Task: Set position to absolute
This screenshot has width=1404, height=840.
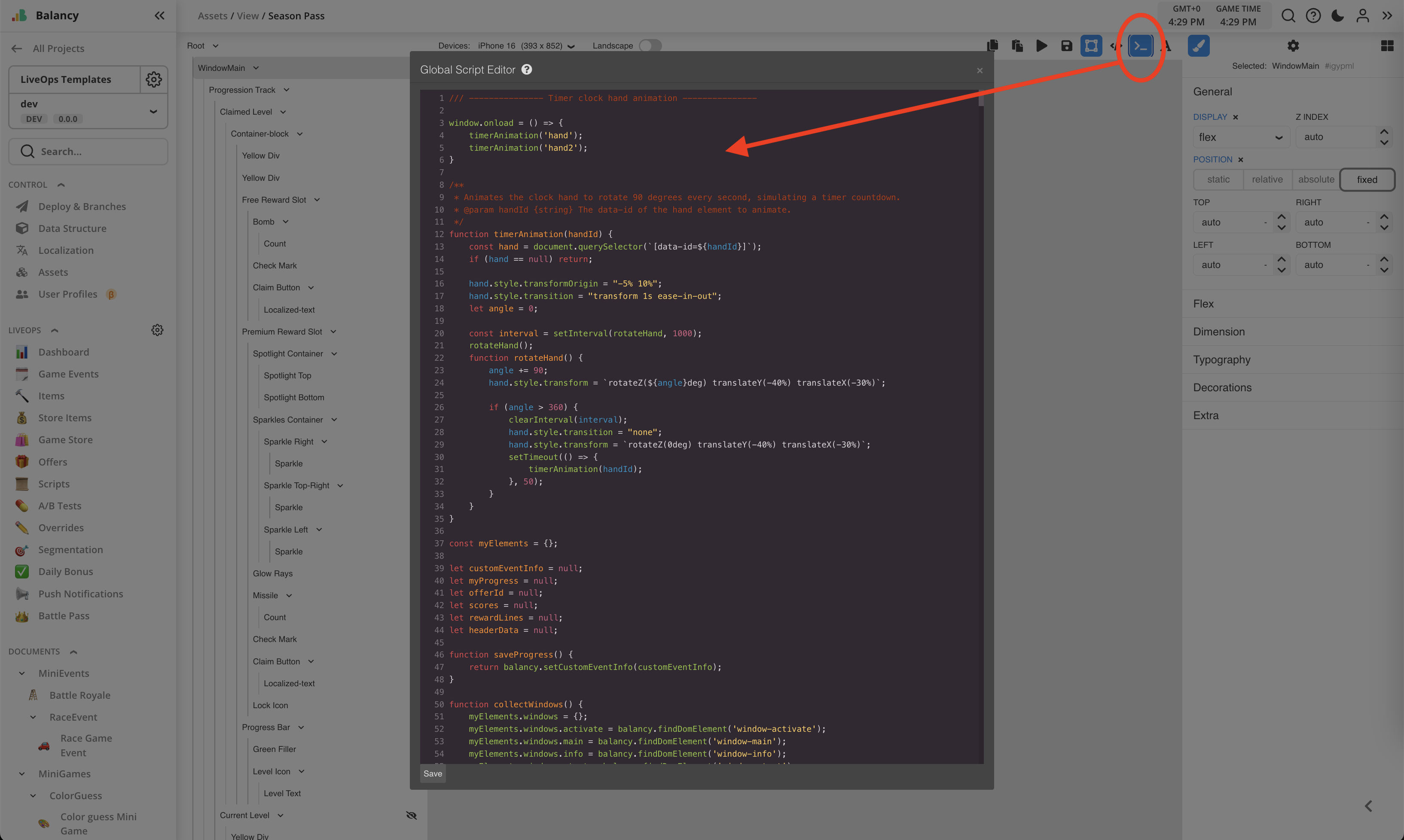Action: pos(1315,180)
